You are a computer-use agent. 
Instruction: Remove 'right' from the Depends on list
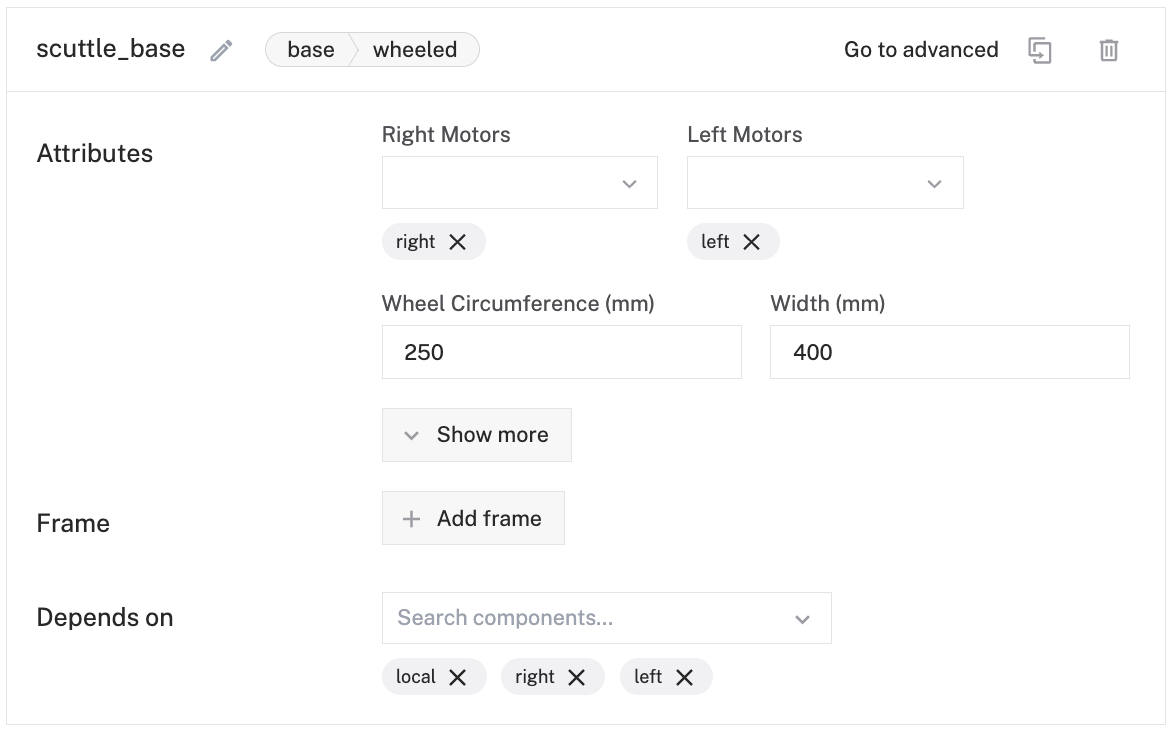point(577,677)
